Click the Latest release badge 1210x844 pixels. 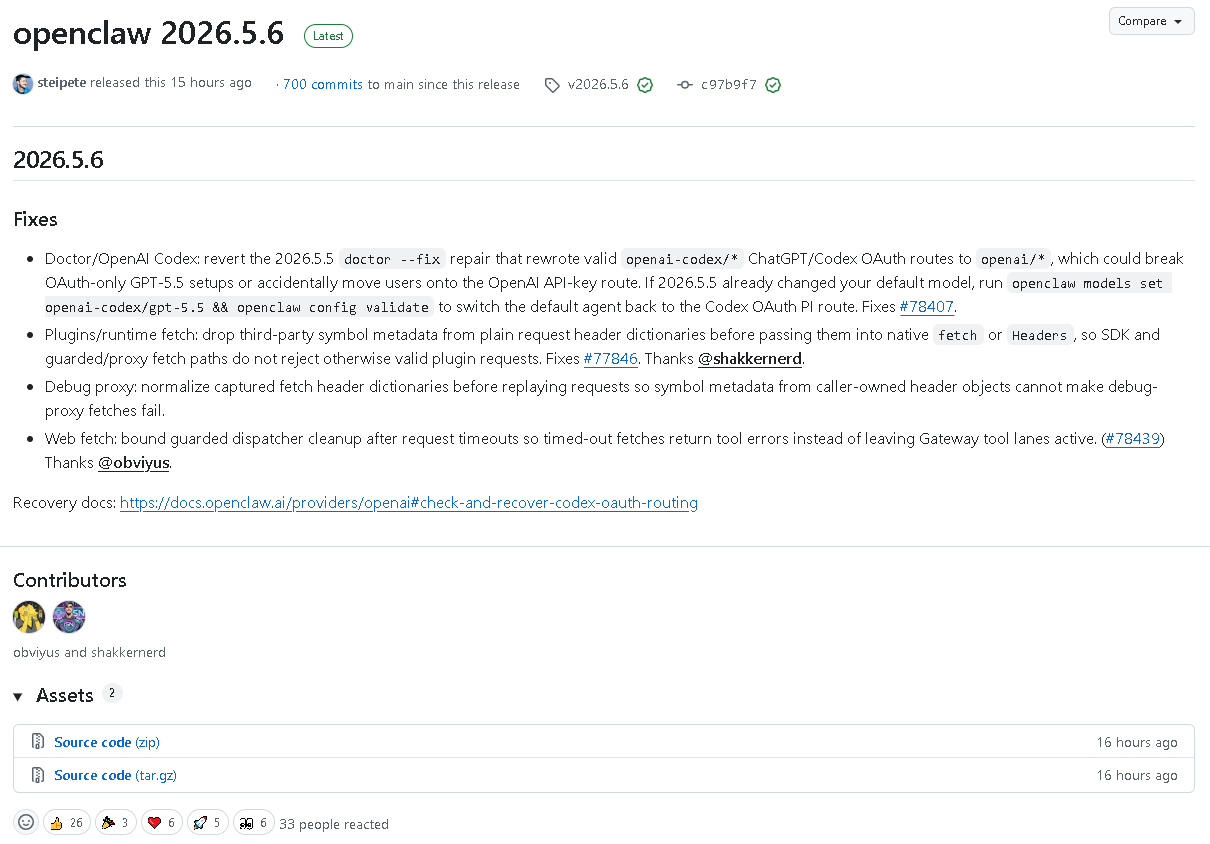pyautogui.click(x=328, y=36)
